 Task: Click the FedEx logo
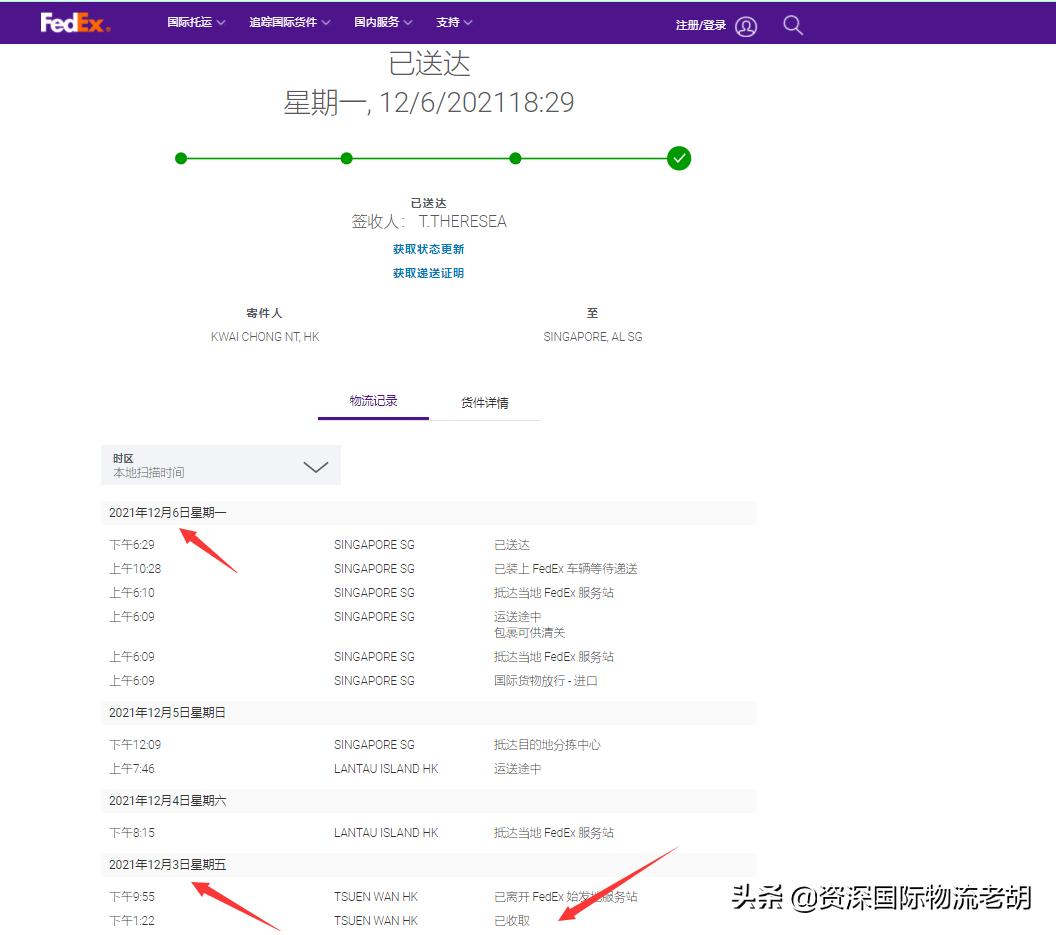click(74, 20)
